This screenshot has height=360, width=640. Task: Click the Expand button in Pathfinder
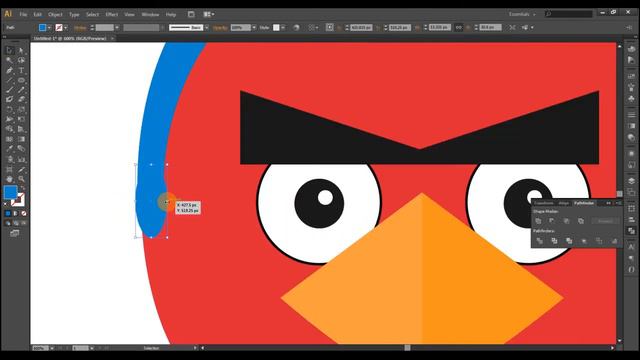605,221
